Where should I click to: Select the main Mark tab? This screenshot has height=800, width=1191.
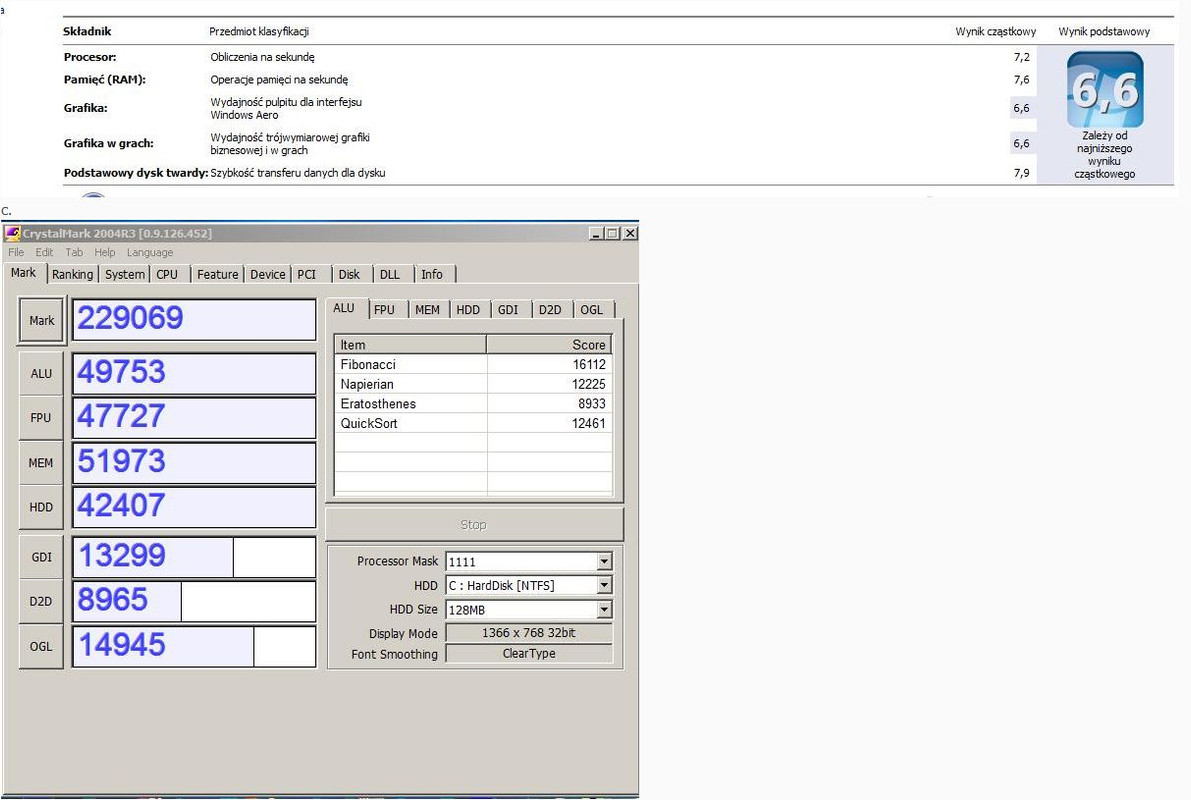[x=24, y=273]
